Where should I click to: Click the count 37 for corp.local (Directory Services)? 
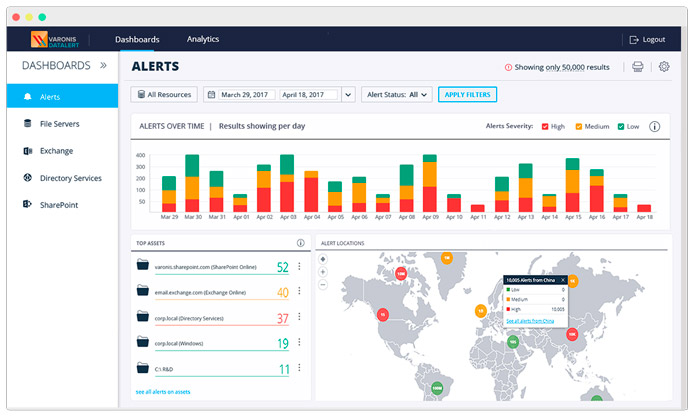coord(283,318)
